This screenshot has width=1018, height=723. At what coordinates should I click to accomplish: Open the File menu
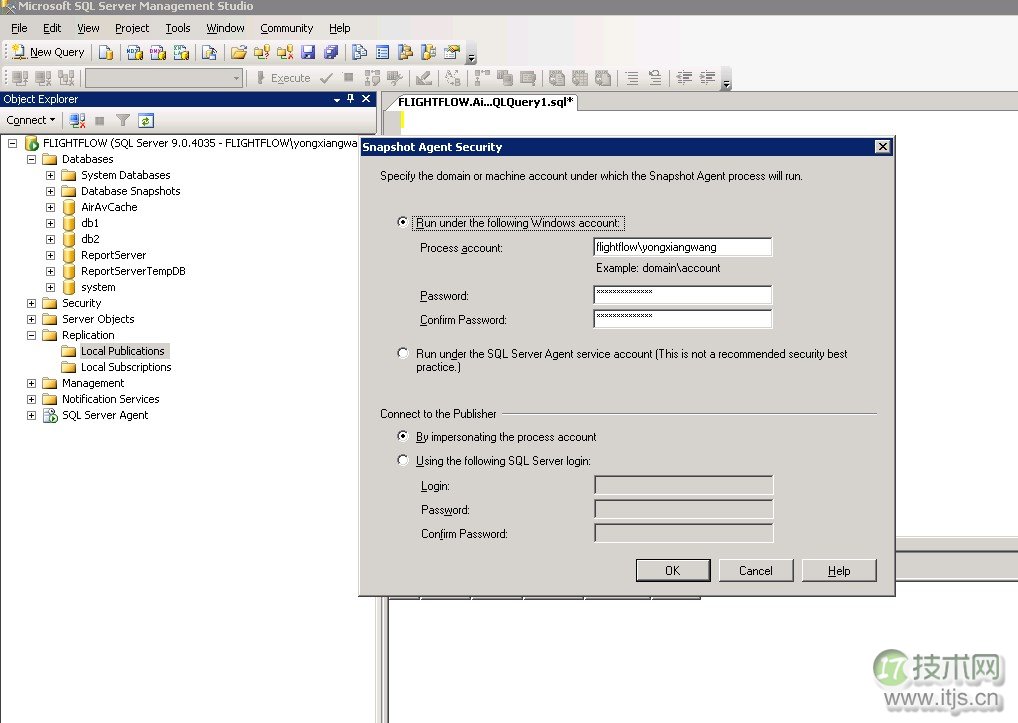click(19, 28)
